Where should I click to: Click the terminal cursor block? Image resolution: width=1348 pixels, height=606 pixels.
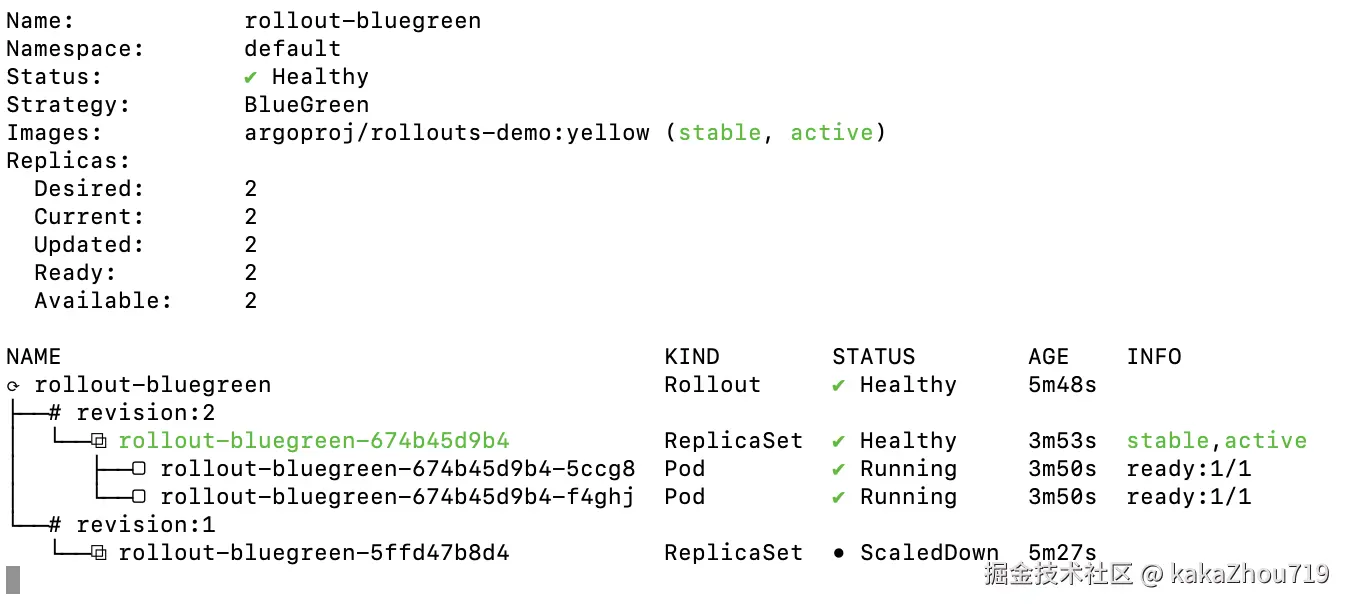point(13,580)
